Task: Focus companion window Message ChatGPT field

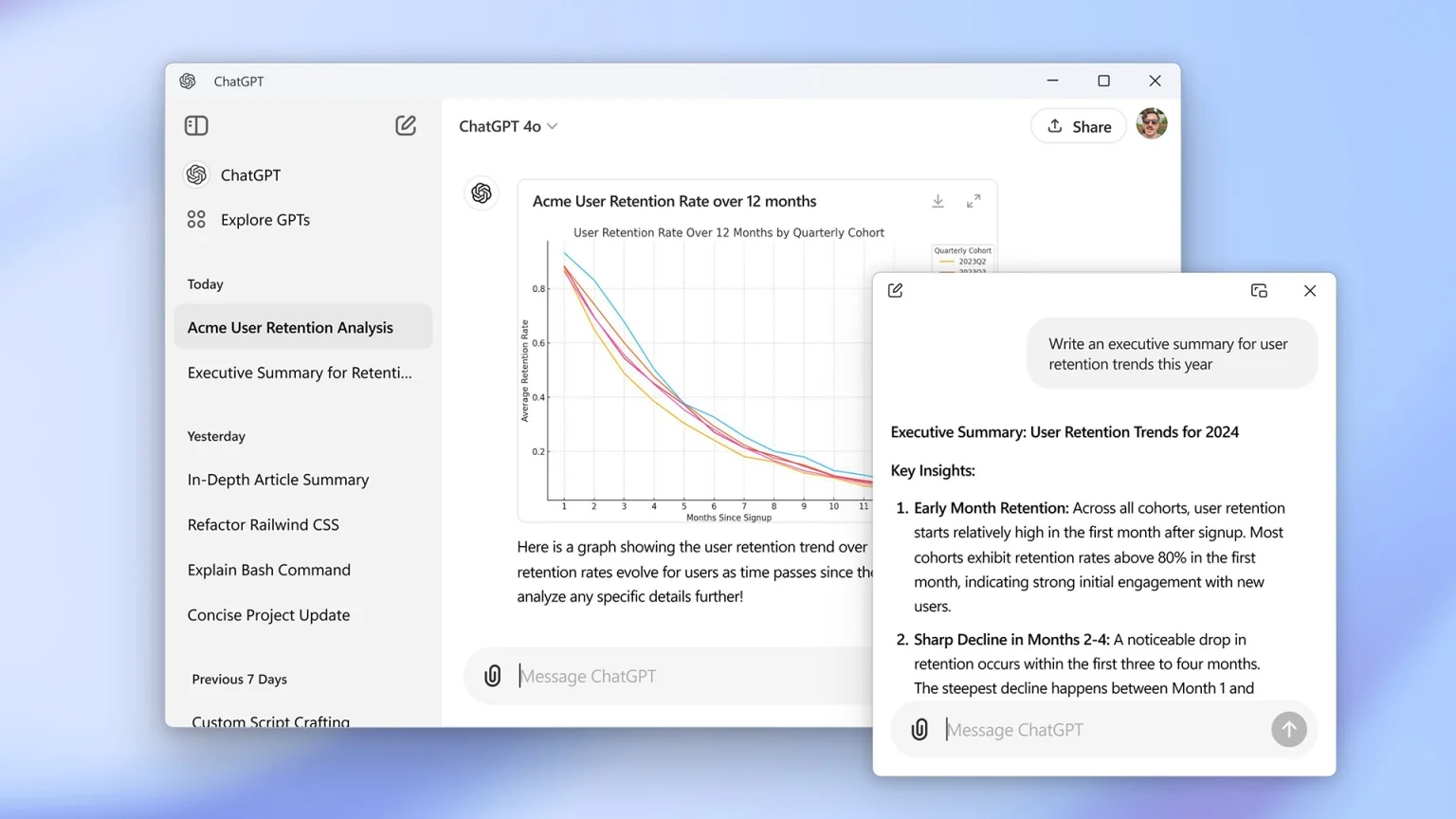Action: point(1104,730)
